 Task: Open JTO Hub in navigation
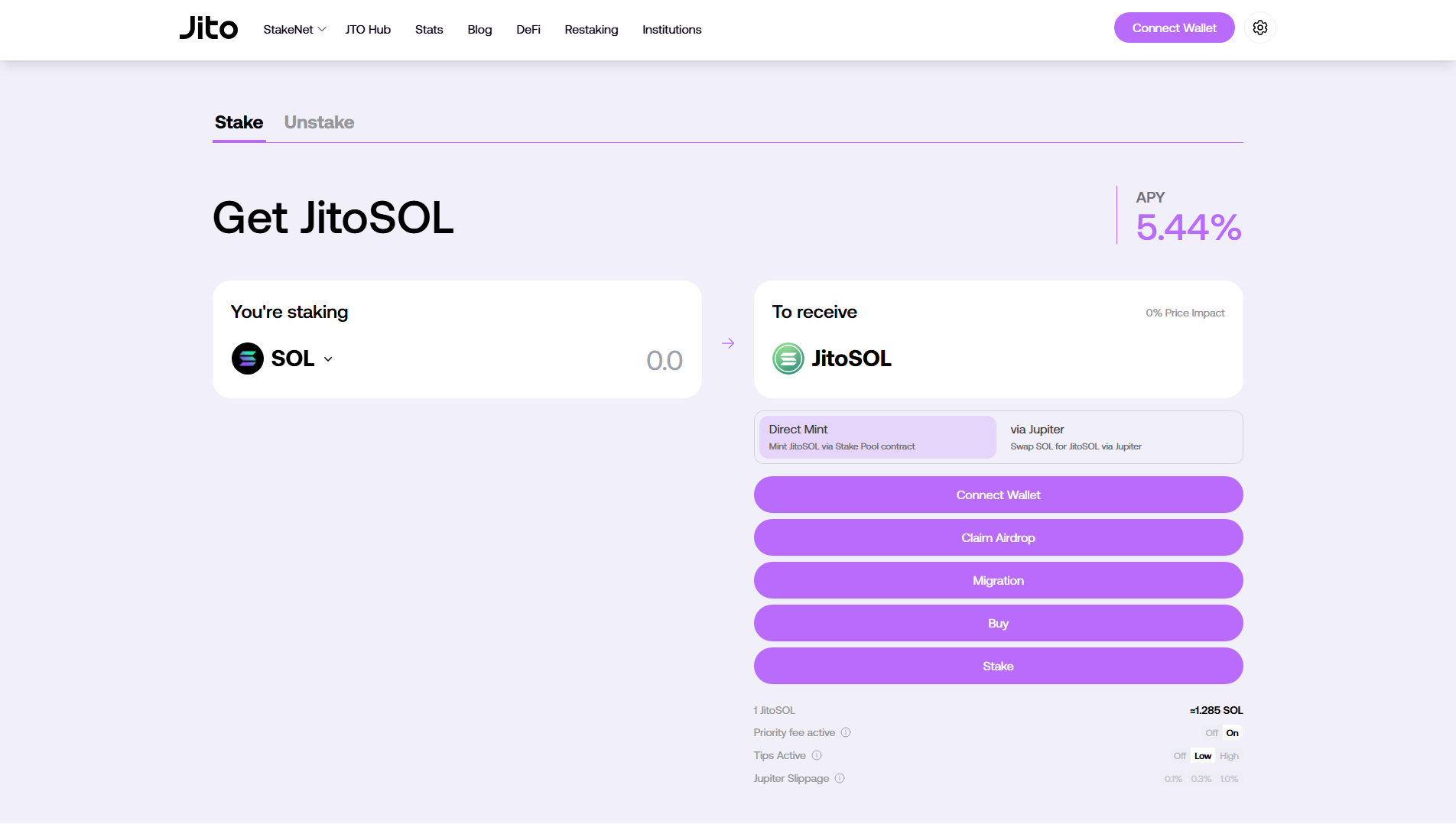(x=368, y=29)
